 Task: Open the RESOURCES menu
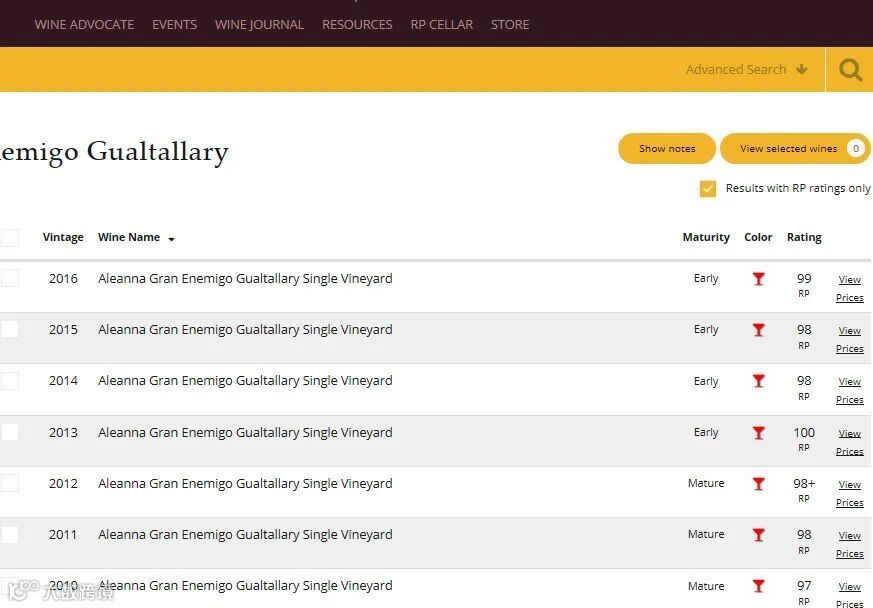click(357, 24)
